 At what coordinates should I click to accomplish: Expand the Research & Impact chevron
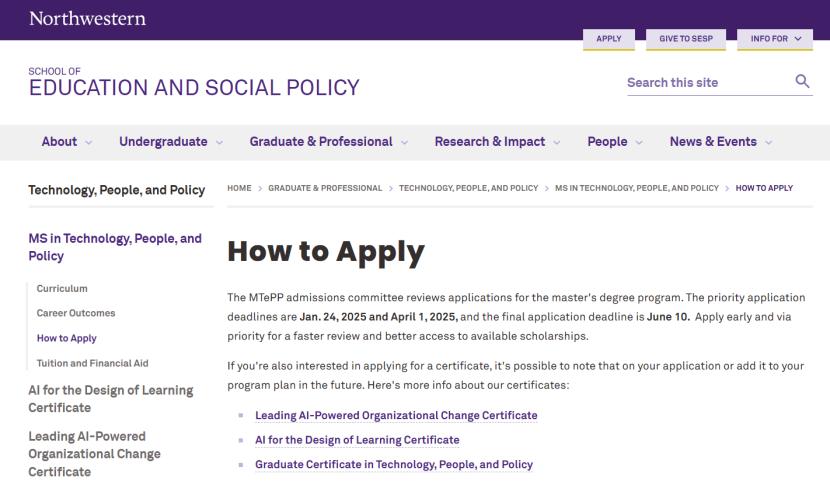point(557,142)
